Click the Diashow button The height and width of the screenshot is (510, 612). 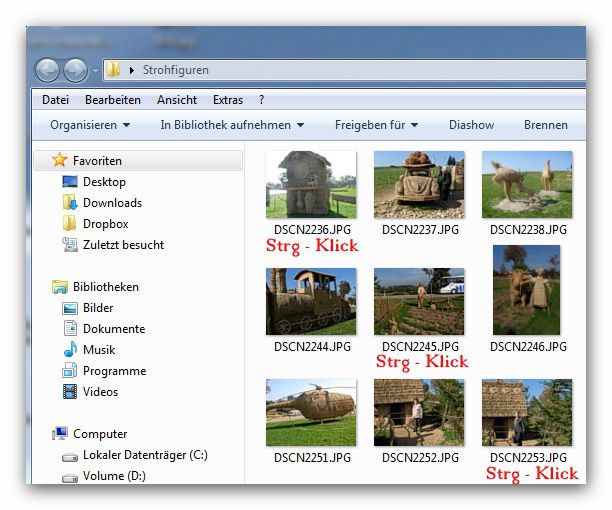click(x=471, y=125)
